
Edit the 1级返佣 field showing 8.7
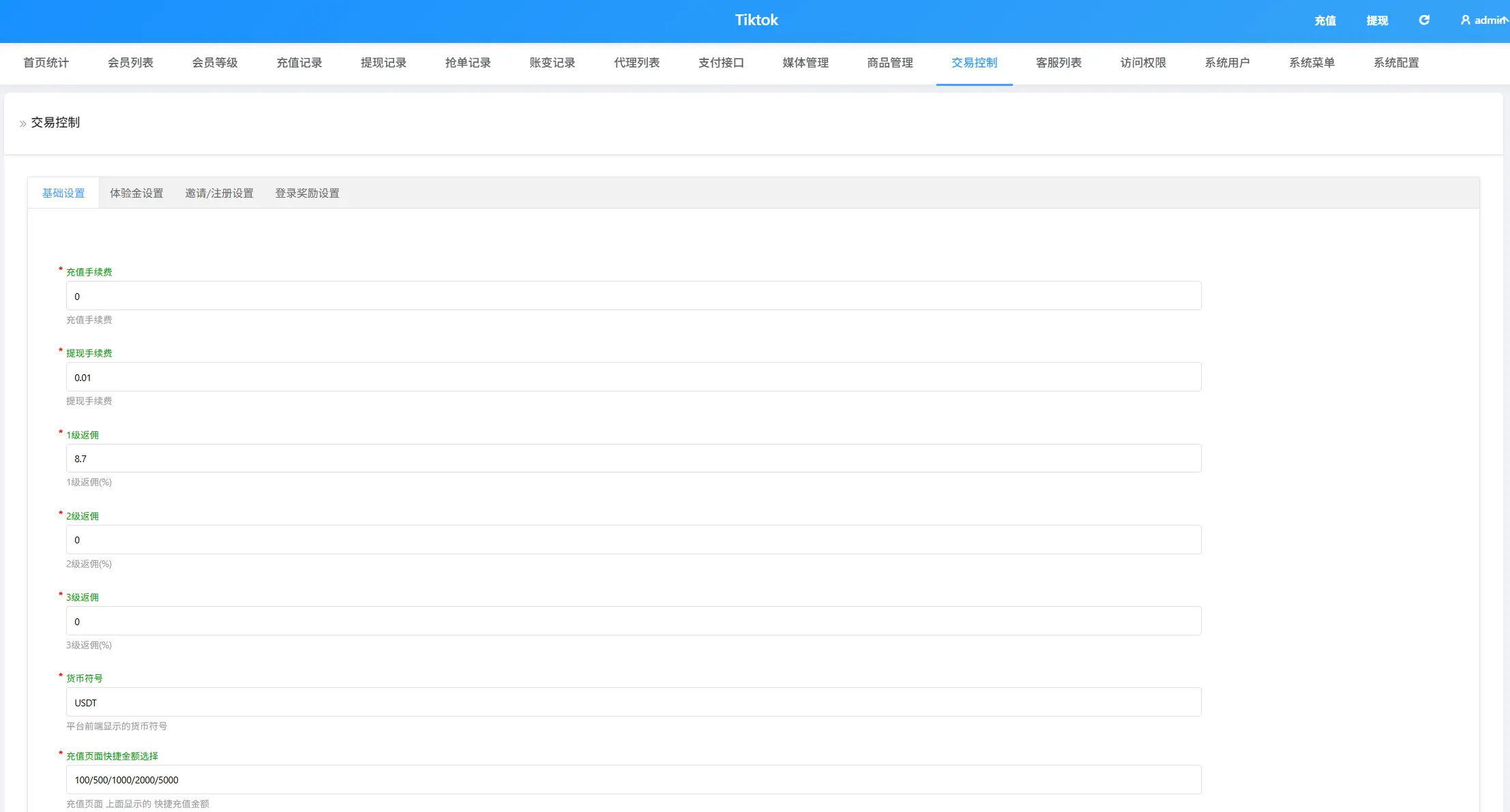click(x=634, y=458)
